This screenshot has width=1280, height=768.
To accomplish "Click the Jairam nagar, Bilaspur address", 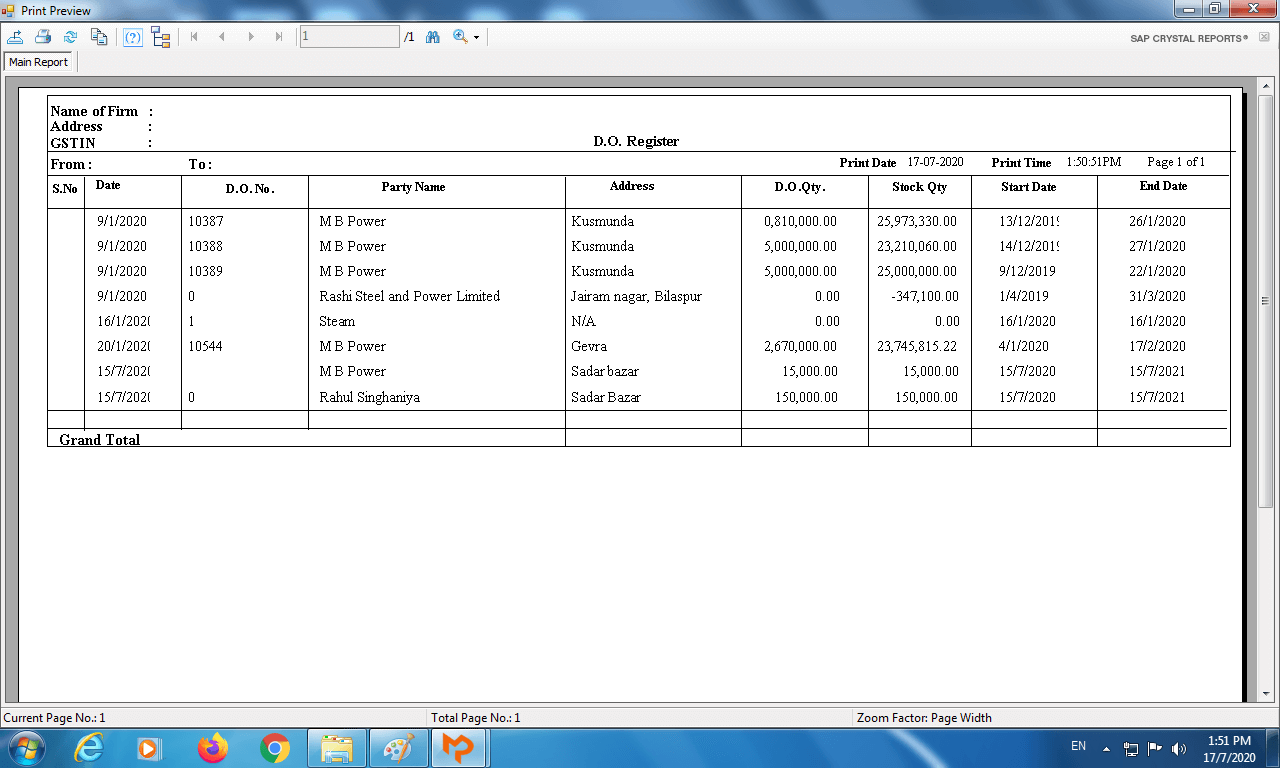I will click(636, 296).
